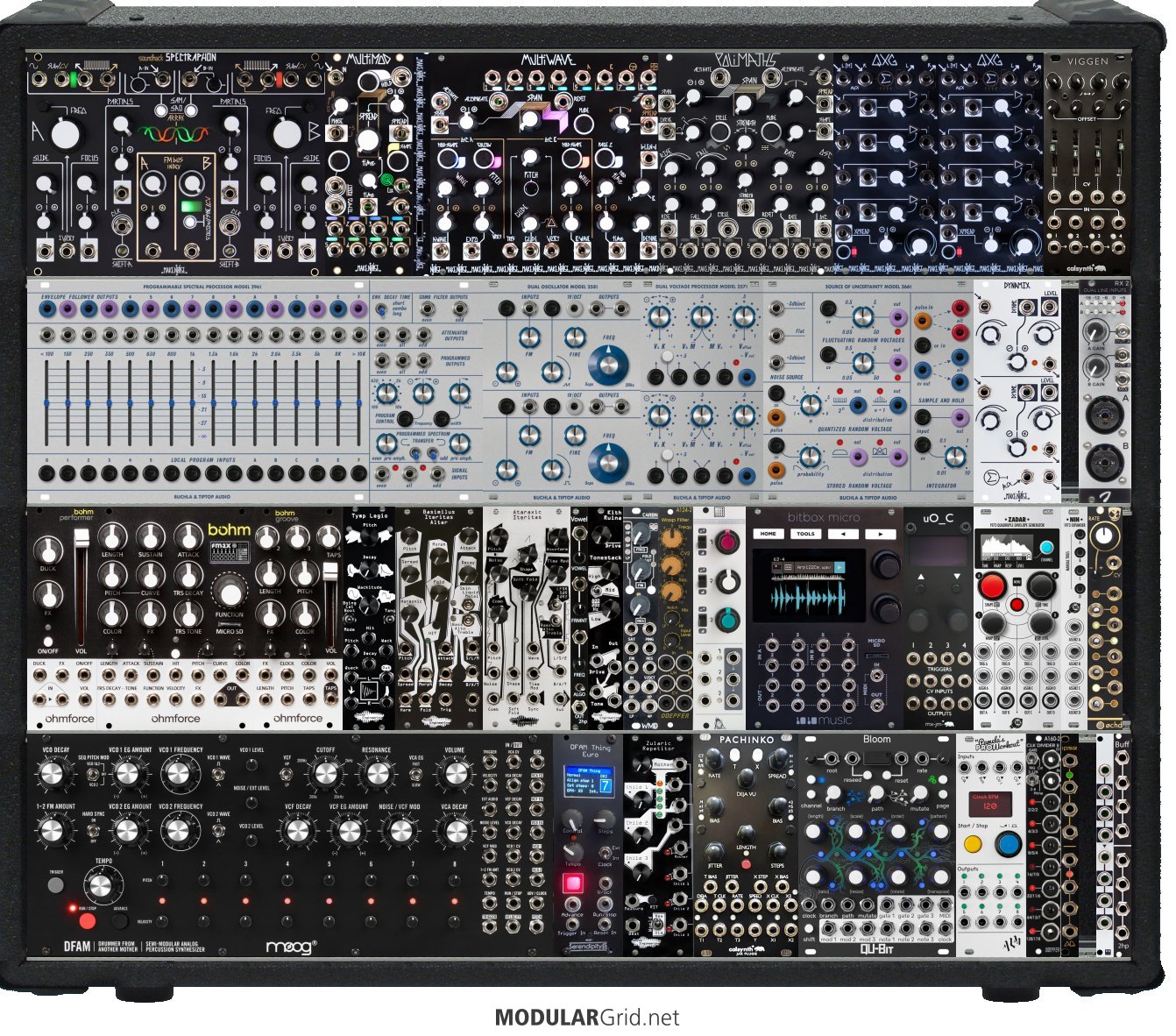Viewport: 1176px width, 1036px height.
Task: Switch the VCF HP/LP toggle on DFAM
Action: pos(287,775)
